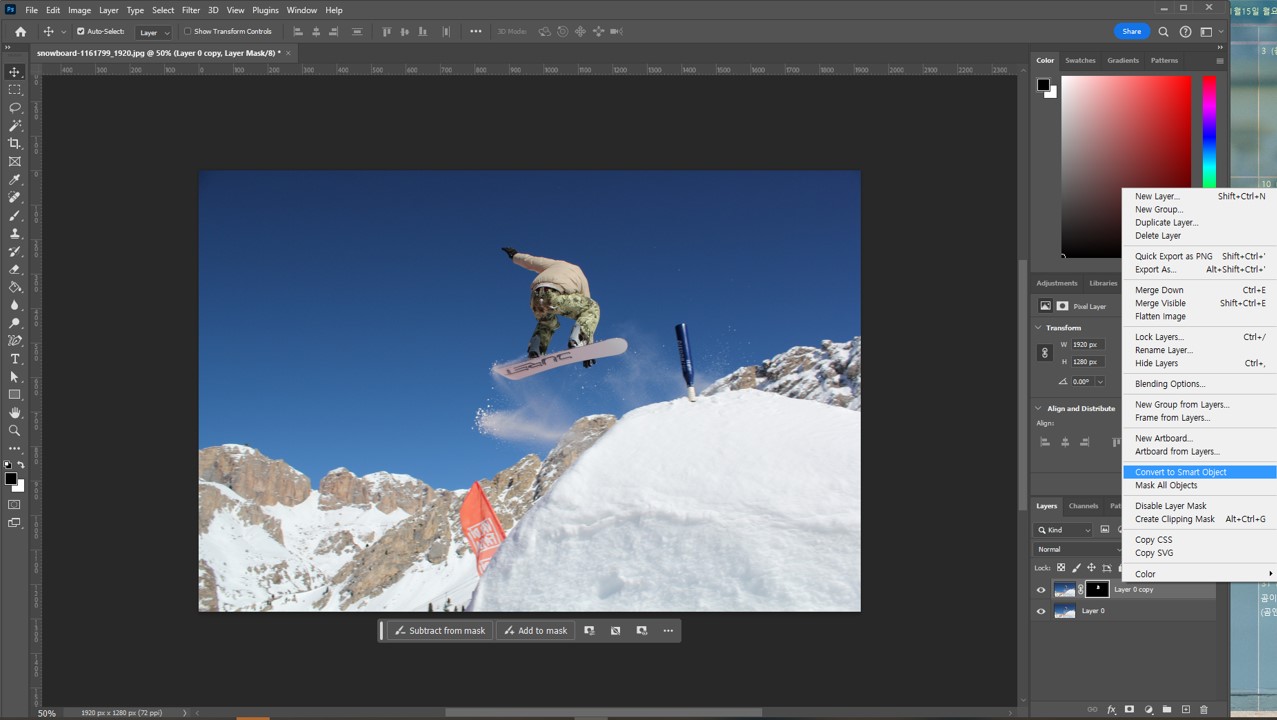1277x720 pixels.
Task: Select the Paint Bucket tool
Action: tap(14, 287)
